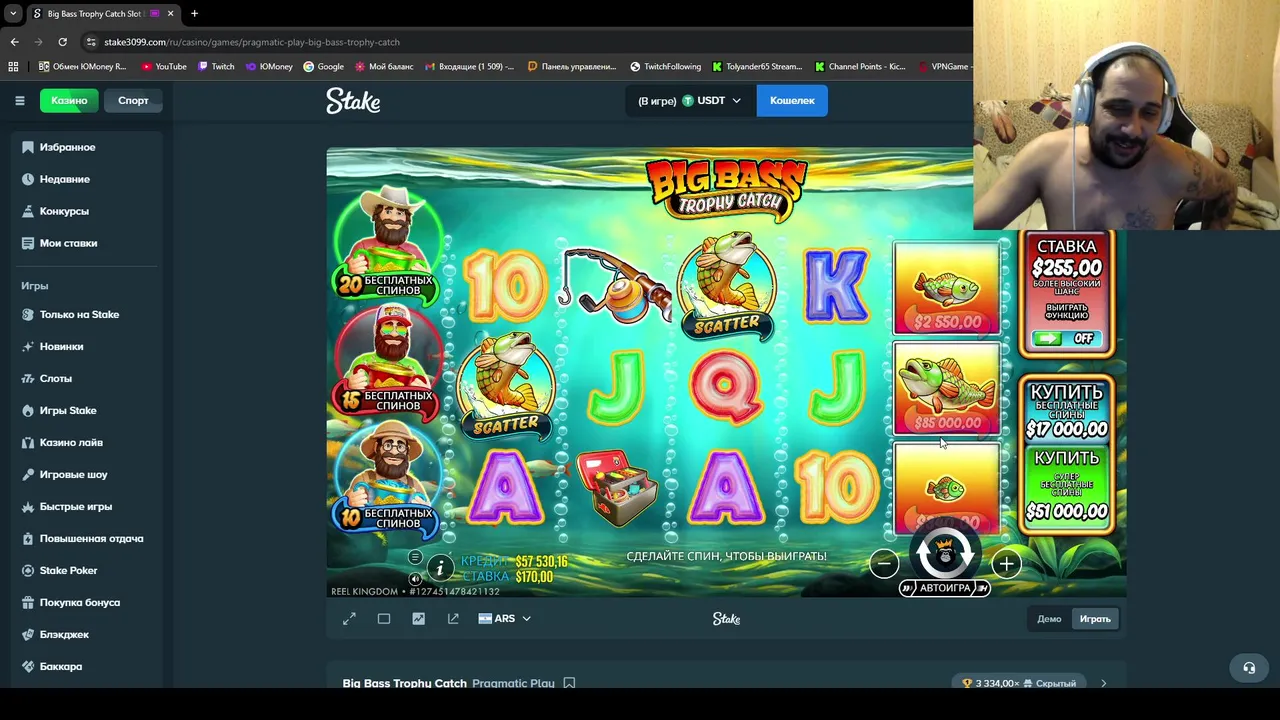Click the browser back arrow
1280x720 pixels.
point(14,42)
